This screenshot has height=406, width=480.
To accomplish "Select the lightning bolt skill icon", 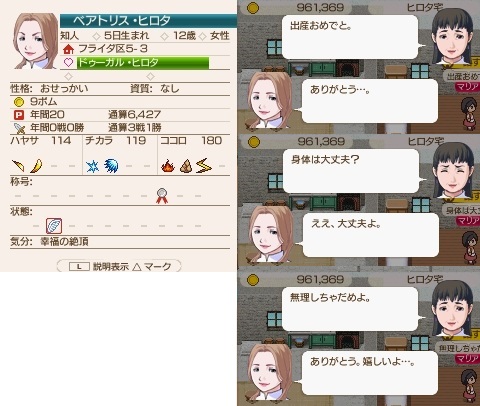I will click(x=204, y=165).
